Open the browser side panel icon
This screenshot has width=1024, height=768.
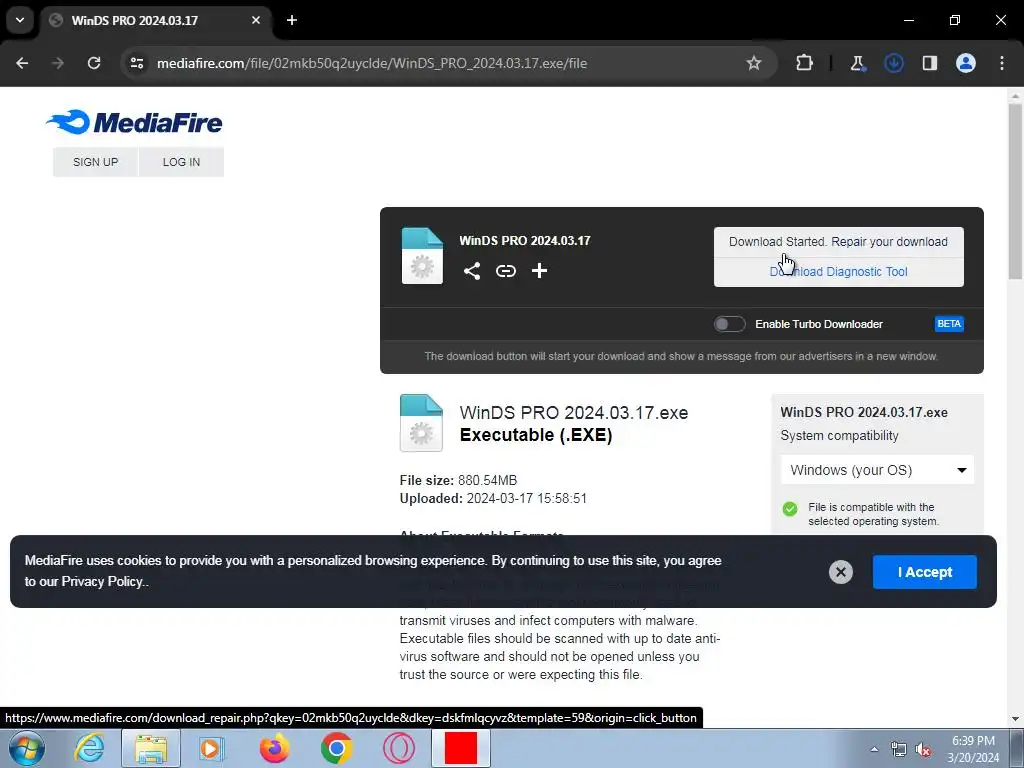930,63
